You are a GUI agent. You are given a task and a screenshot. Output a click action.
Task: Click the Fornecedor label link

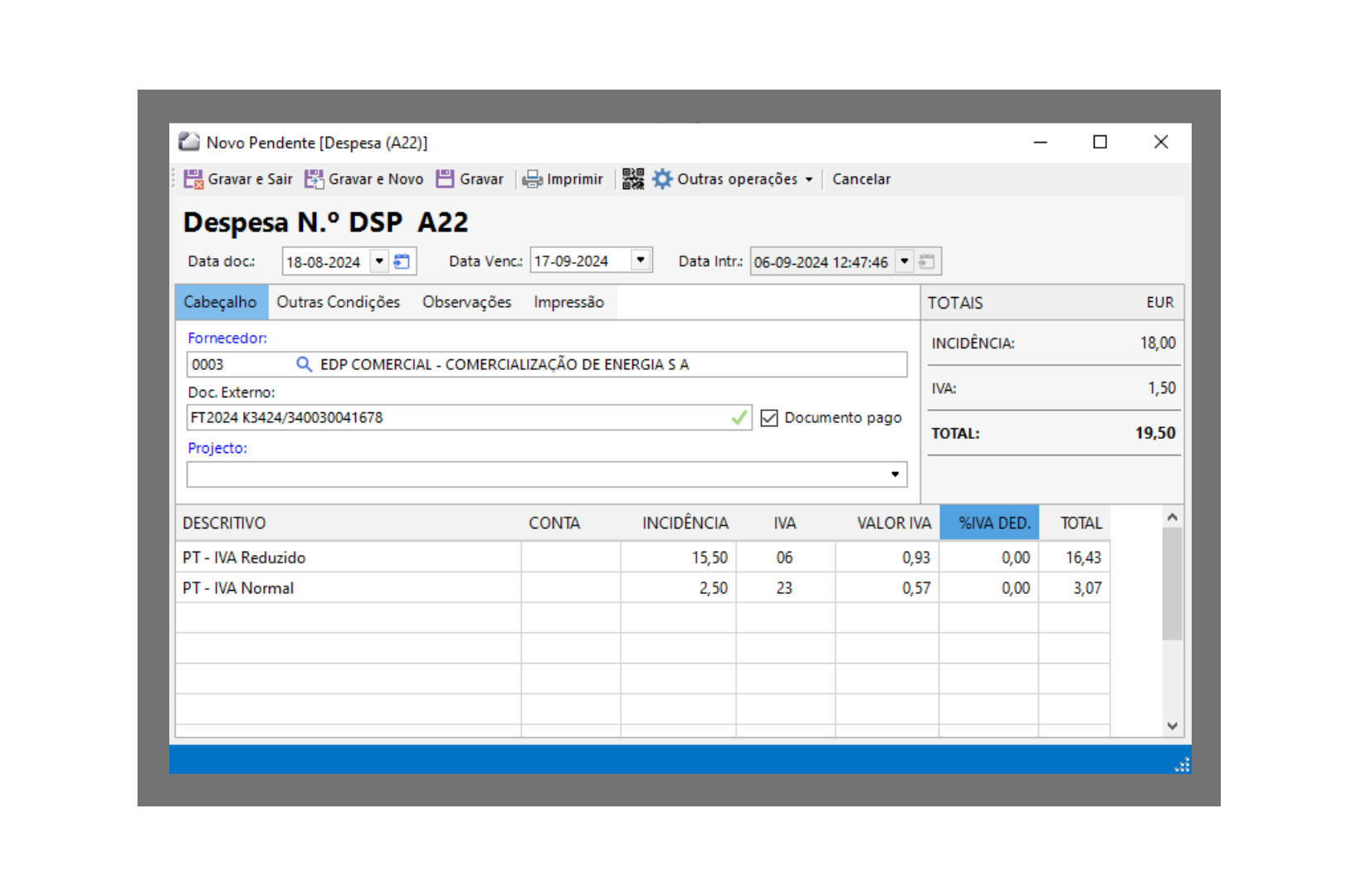pyautogui.click(x=227, y=338)
